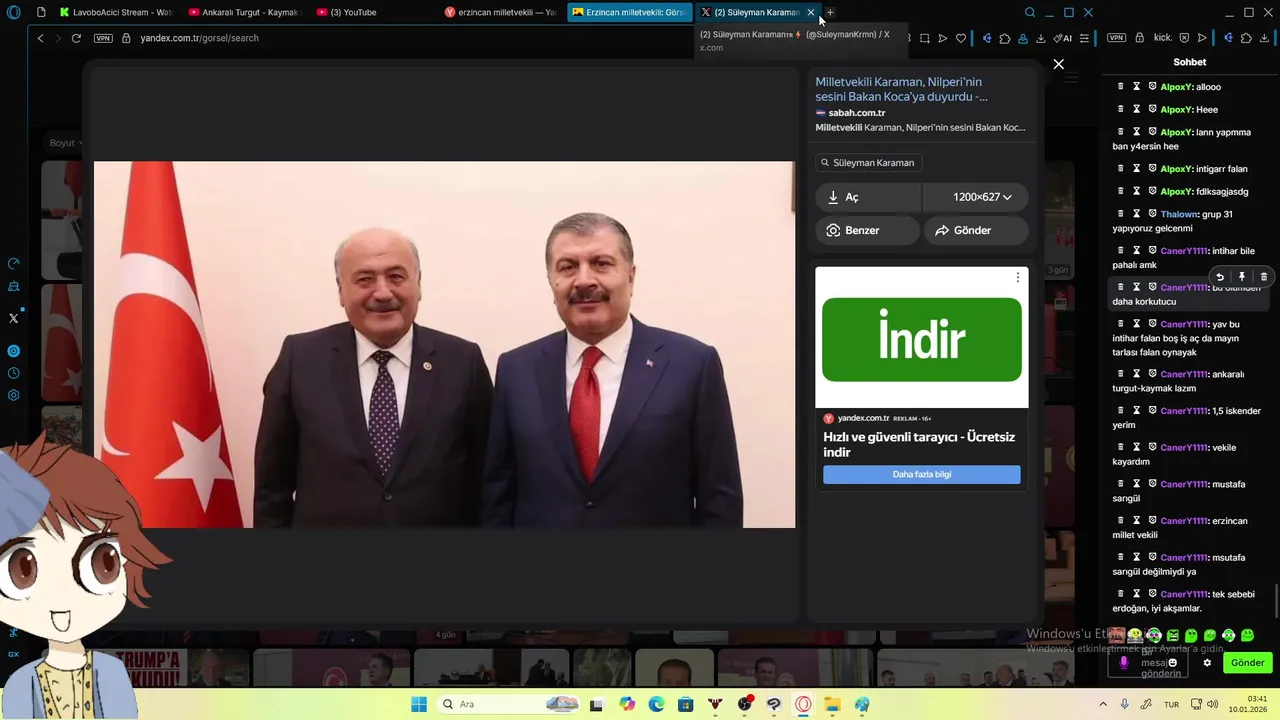The height and width of the screenshot is (720, 1280).
Task: Open a new browser tab
Action: point(831,12)
